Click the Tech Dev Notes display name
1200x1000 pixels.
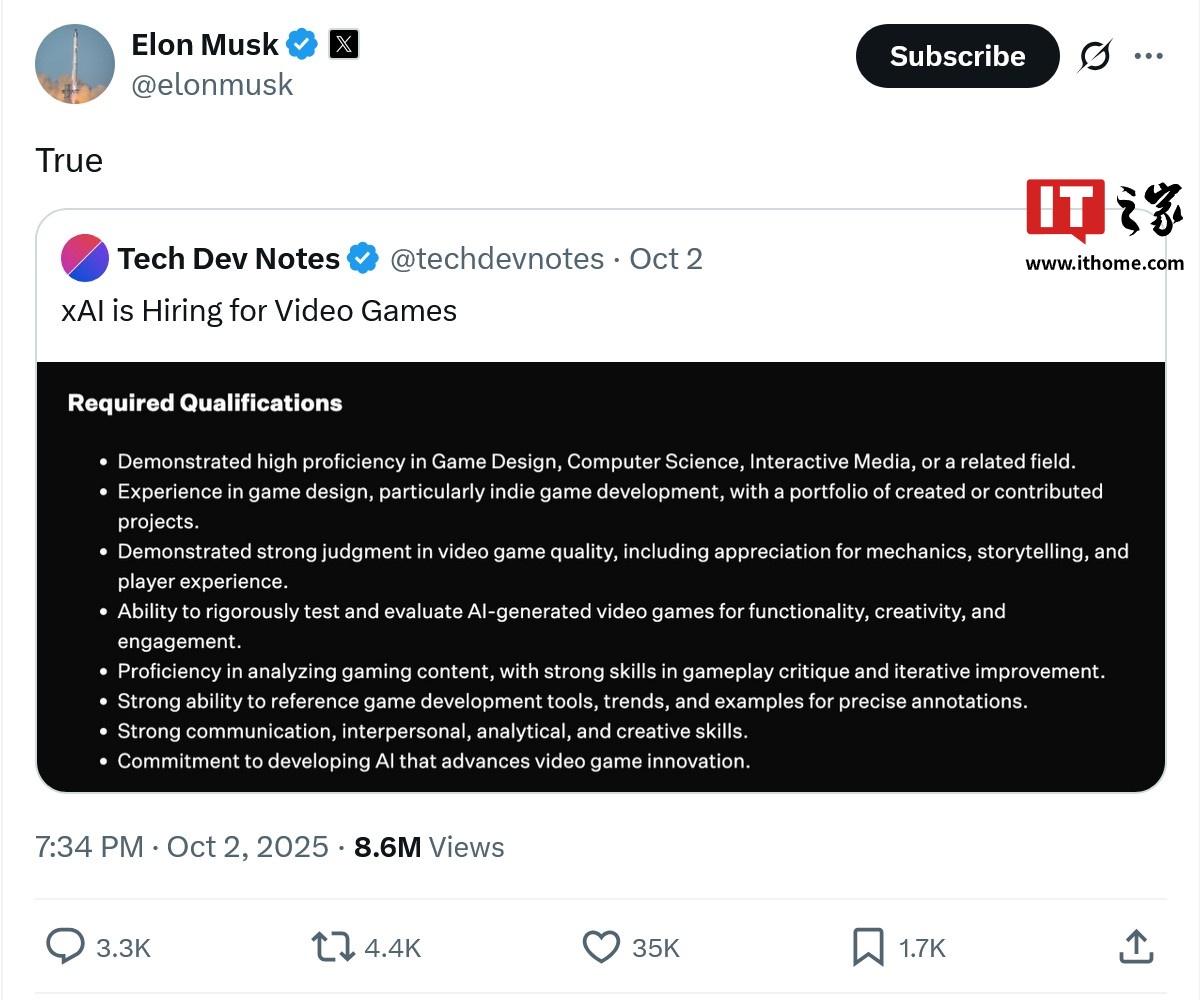click(x=229, y=259)
